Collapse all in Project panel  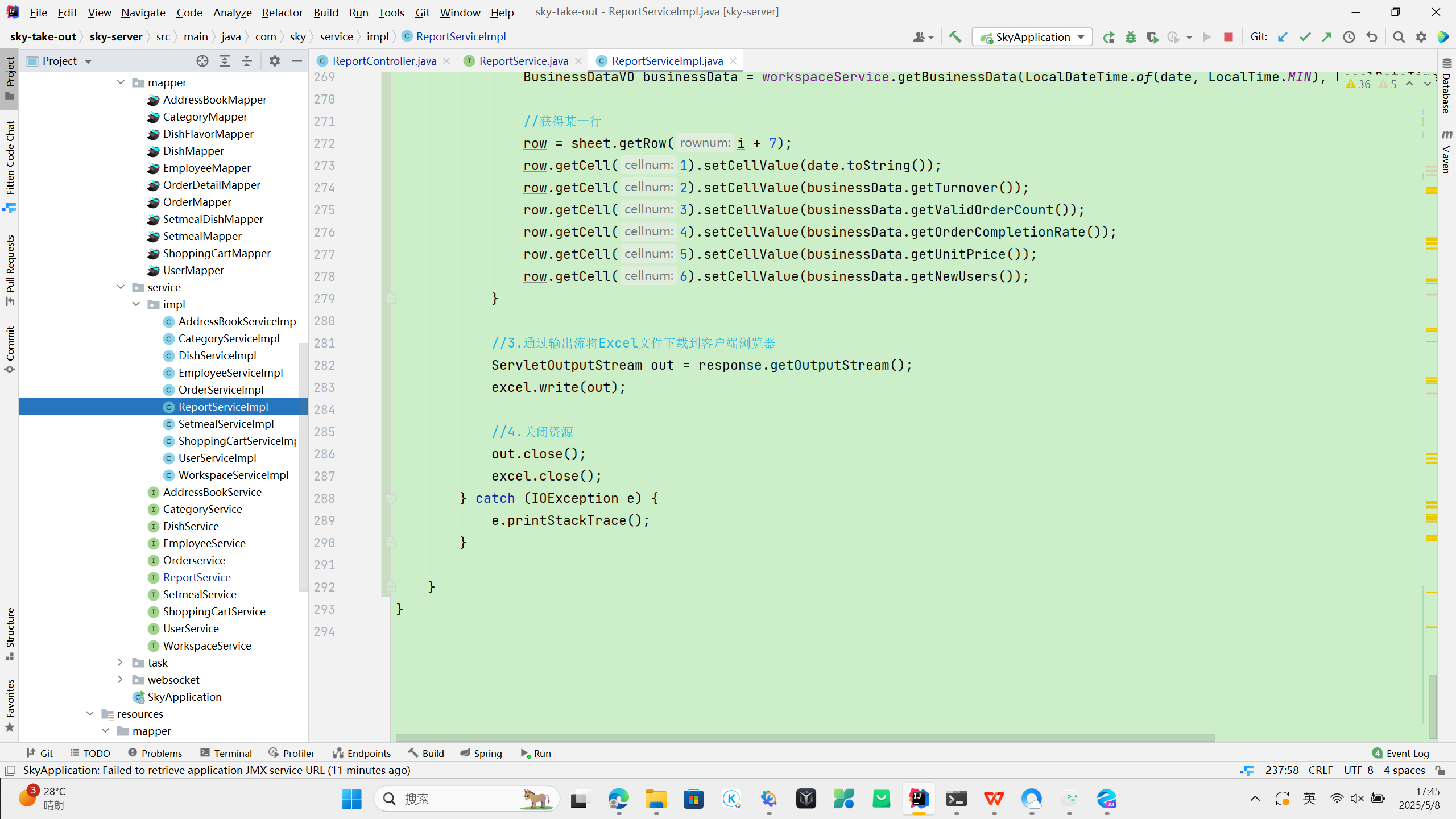click(247, 61)
